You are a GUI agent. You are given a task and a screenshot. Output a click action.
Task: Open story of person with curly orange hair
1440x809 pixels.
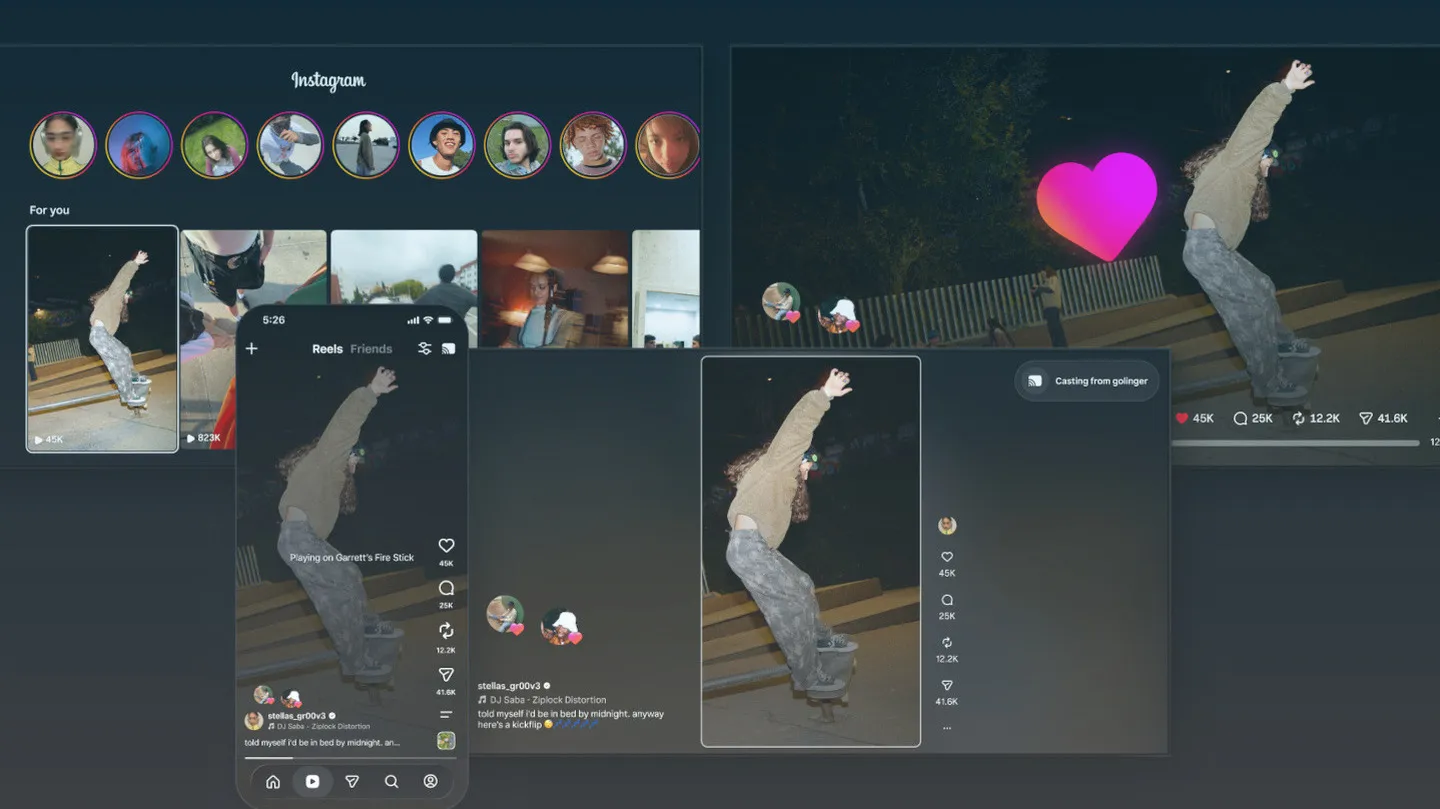coord(593,145)
